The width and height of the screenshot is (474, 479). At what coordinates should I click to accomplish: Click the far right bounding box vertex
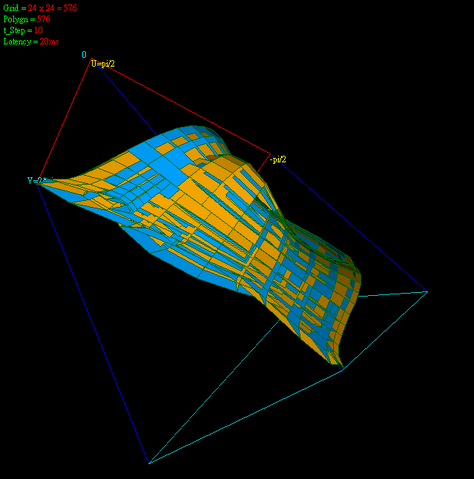[427, 292]
